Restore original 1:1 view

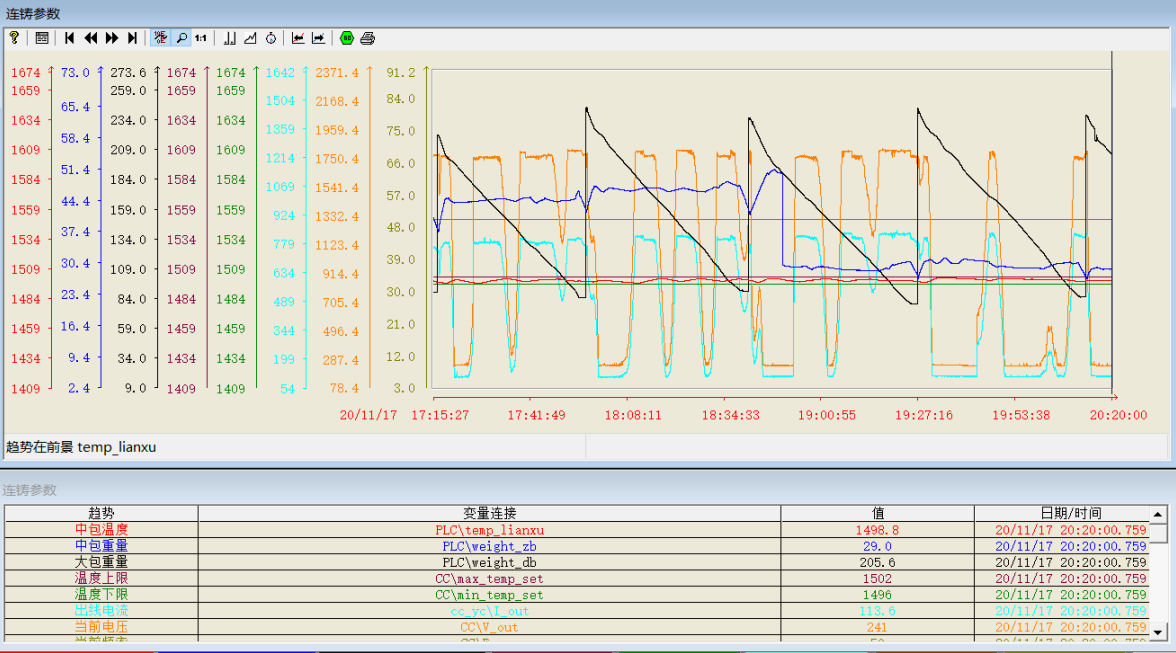pos(201,37)
